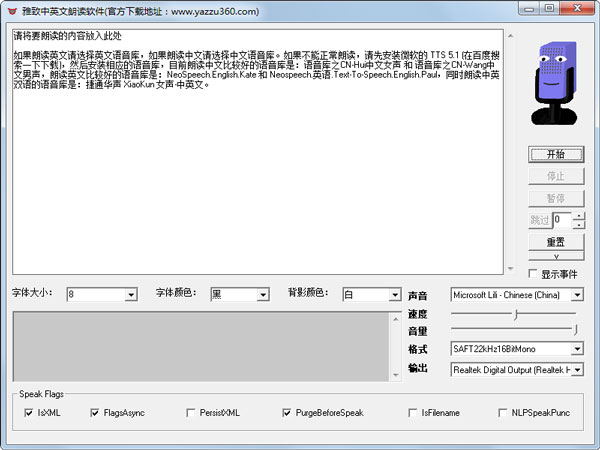Viewport: 600px width, 450px height.
Task: Increase the 跳过 skip value with up arrow
Action: pos(579,215)
